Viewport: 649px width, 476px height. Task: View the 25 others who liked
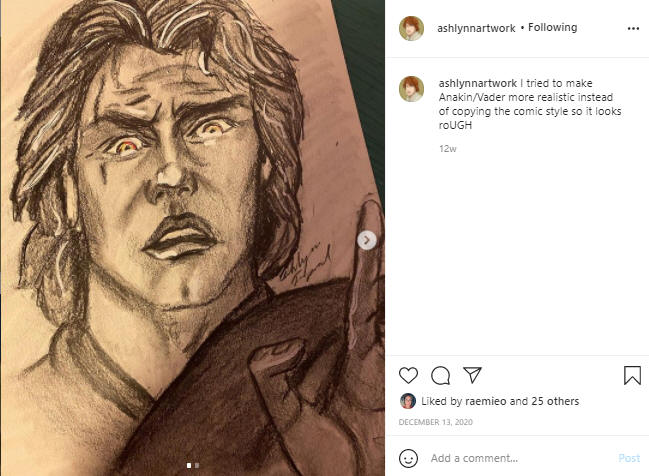click(554, 401)
